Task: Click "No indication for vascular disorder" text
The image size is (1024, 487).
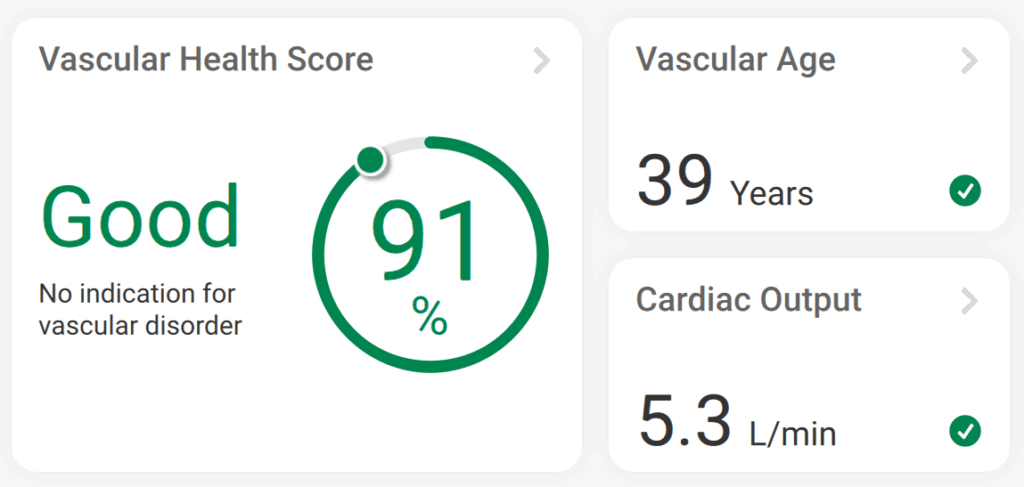Action: (x=140, y=310)
